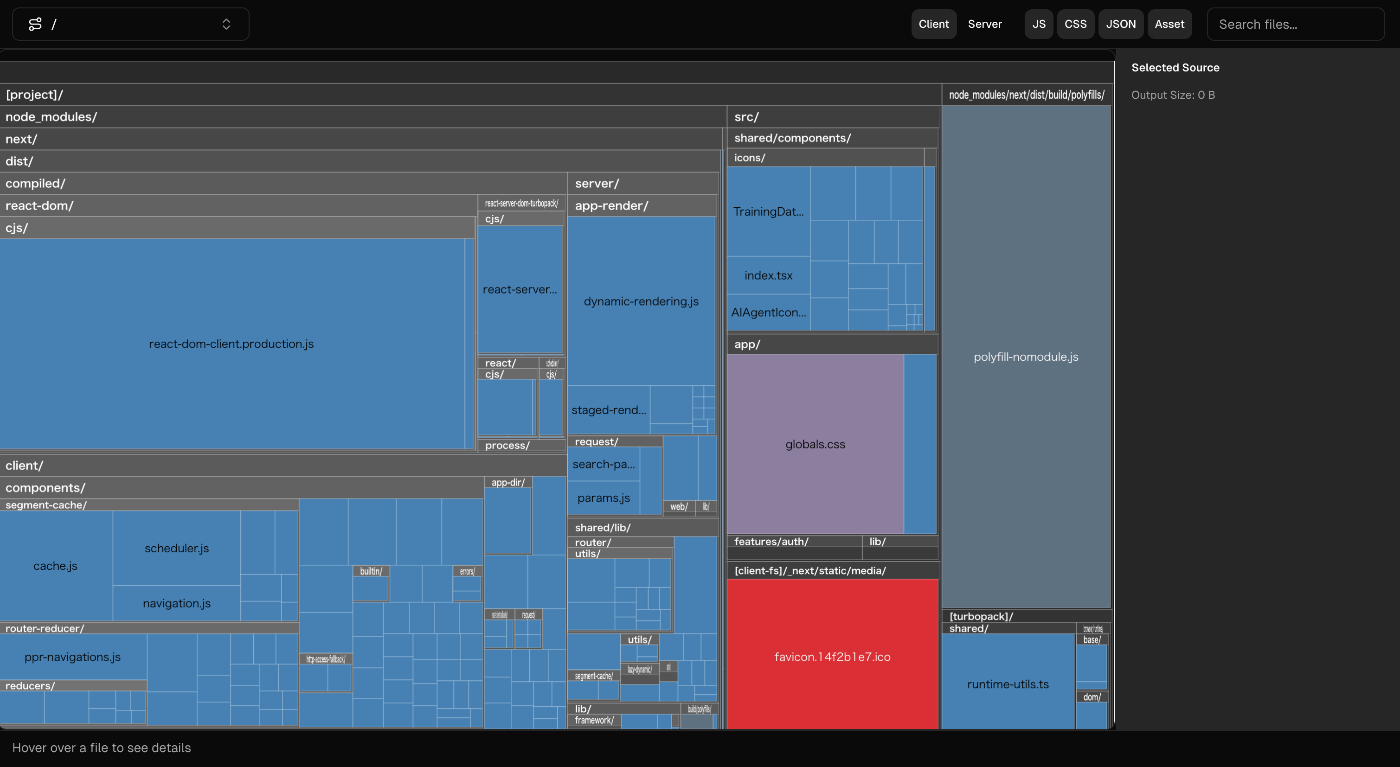Select polyfill-nomodule.js block
The height and width of the screenshot is (767, 1400).
tap(1026, 357)
